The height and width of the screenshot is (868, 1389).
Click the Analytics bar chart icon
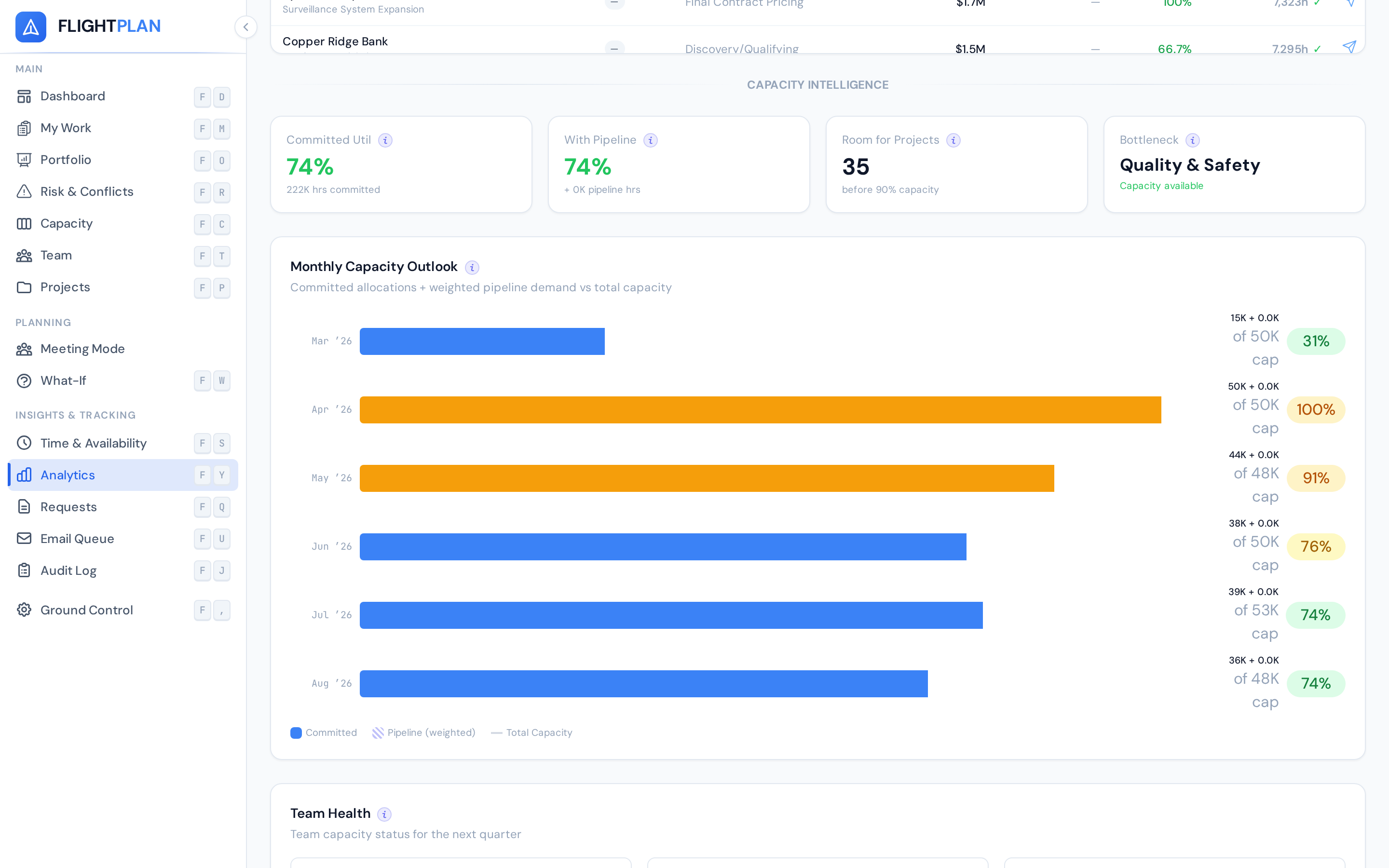coord(24,475)
